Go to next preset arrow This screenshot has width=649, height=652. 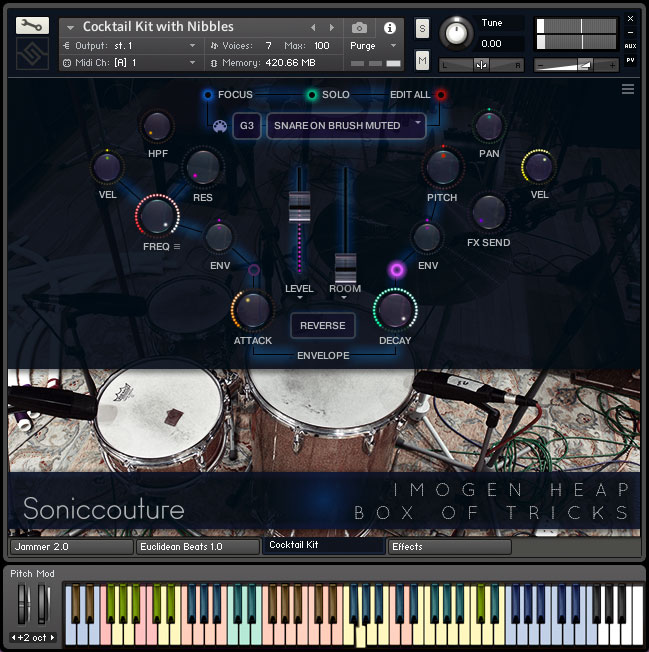pyautogui.click(x=331, y=27)
